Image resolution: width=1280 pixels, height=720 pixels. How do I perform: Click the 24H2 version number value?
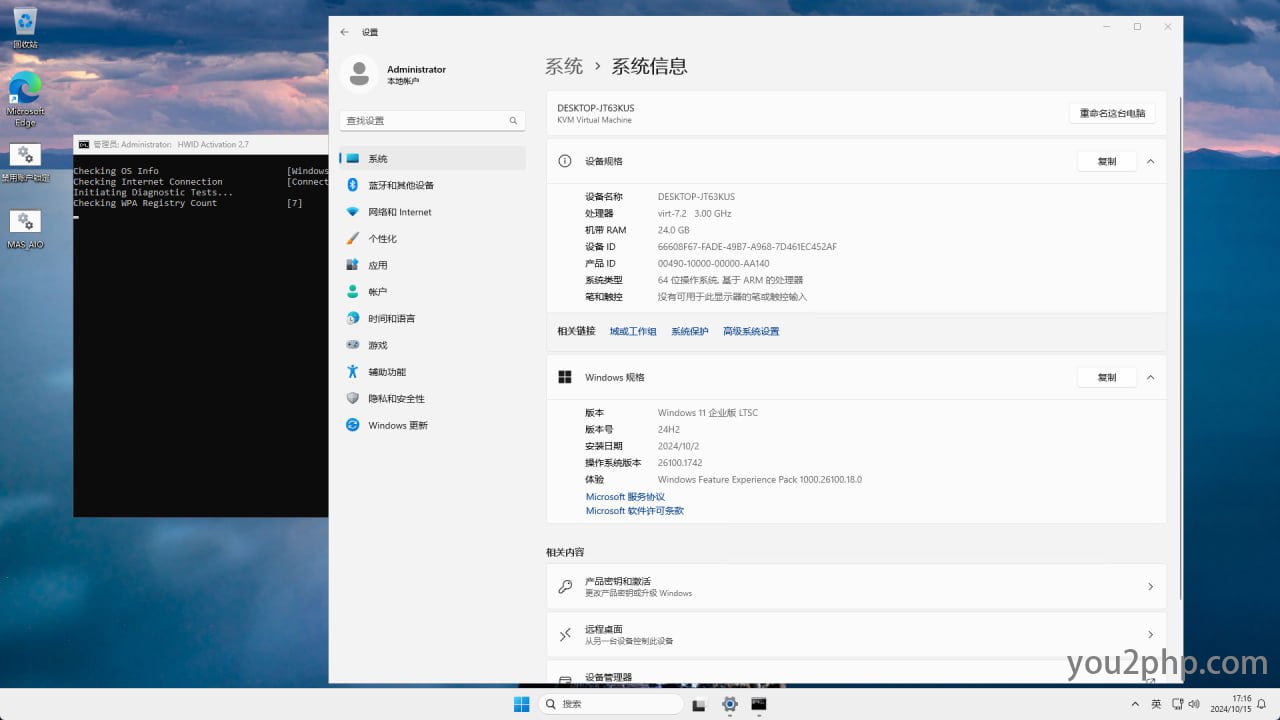[669, 430]
